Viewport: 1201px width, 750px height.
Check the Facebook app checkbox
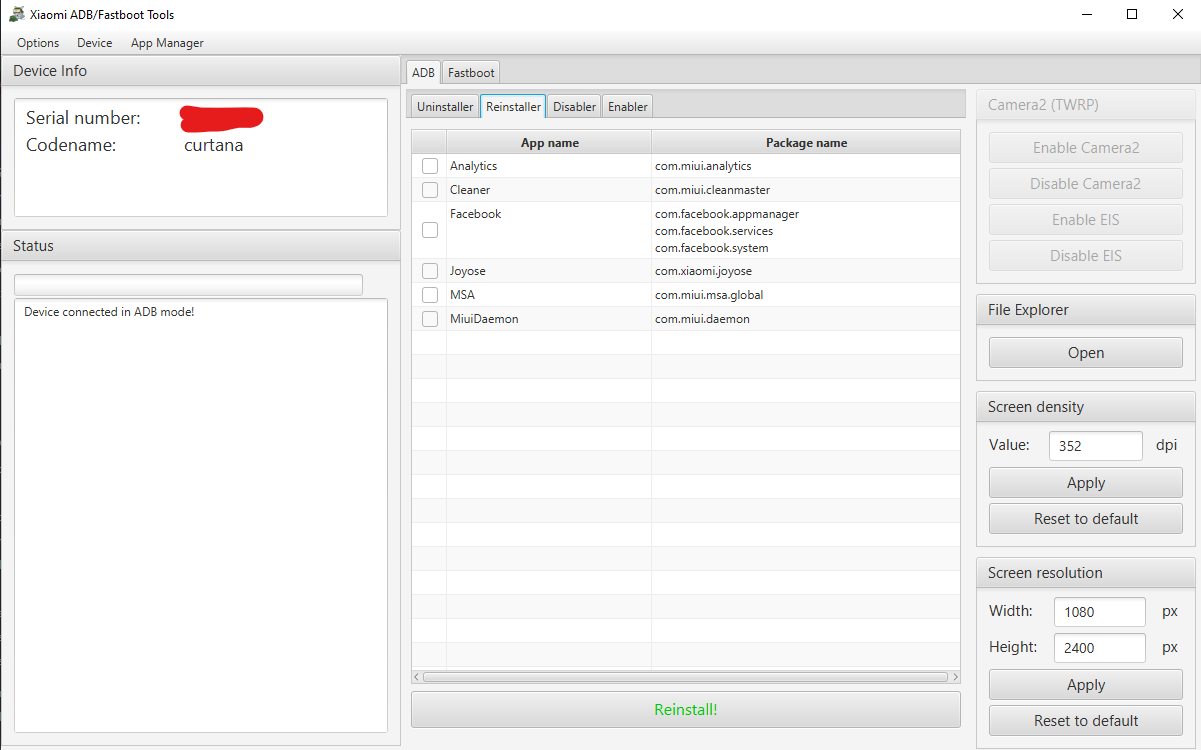click(430, 230)
